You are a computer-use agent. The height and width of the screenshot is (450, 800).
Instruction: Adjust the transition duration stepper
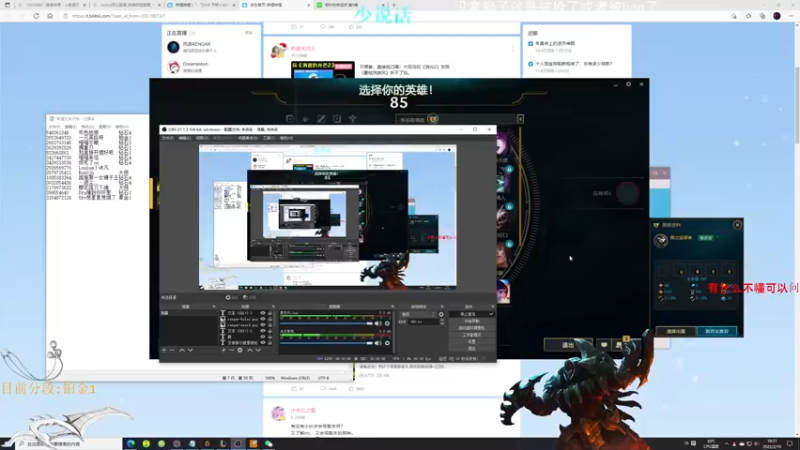click(x=442, y=322)
